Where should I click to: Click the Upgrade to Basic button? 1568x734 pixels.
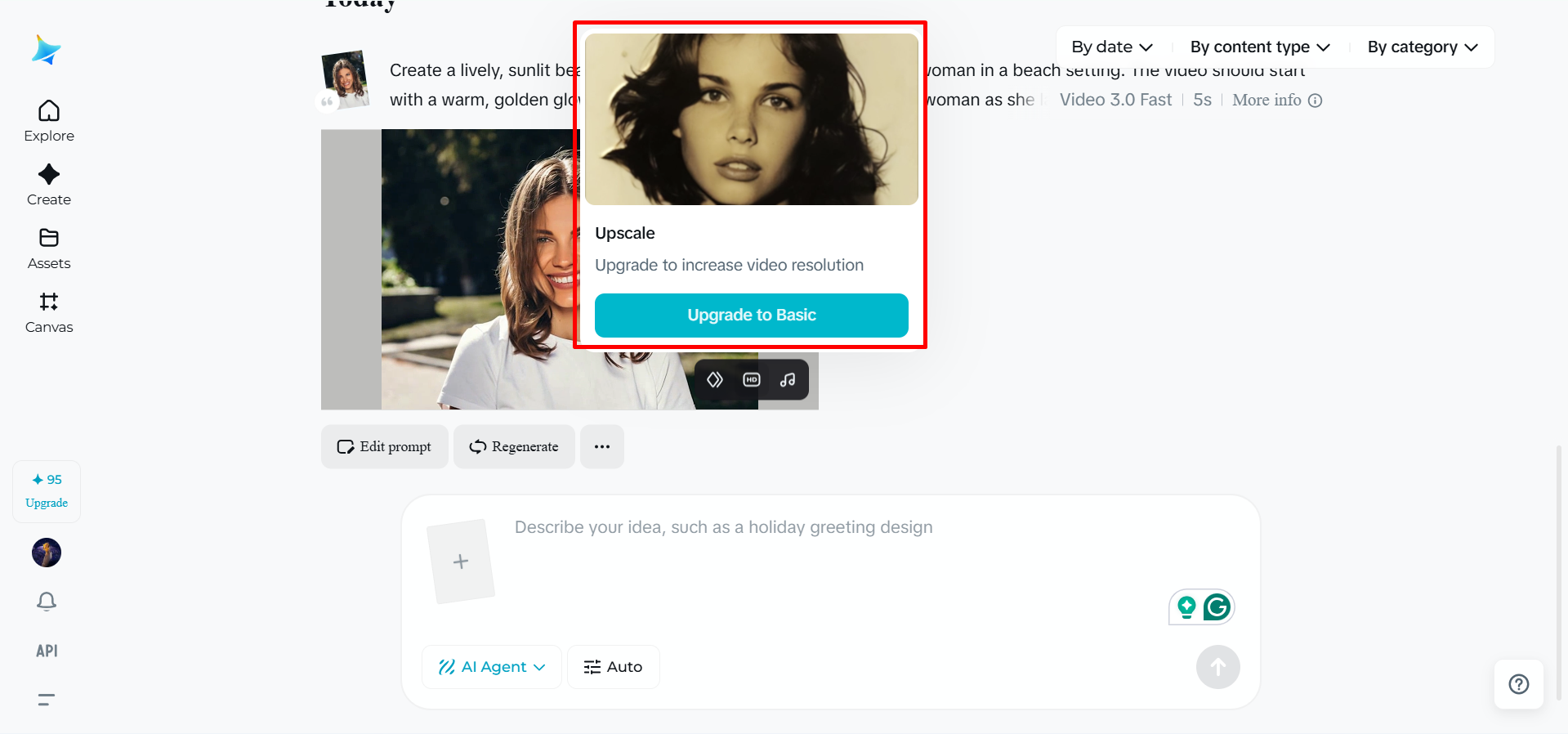pyautogui.click(x=751, y=316)
